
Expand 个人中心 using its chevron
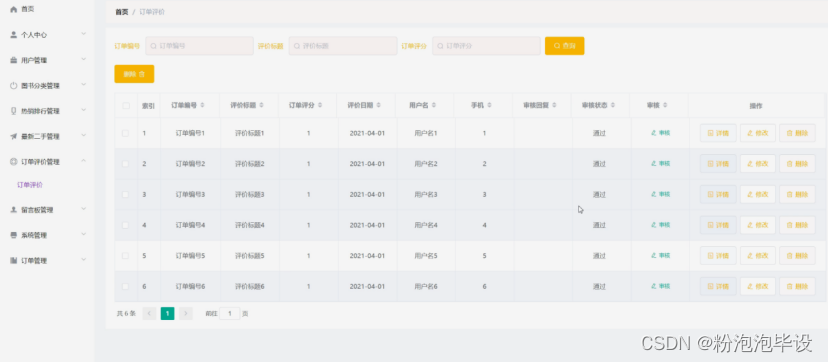83,34
